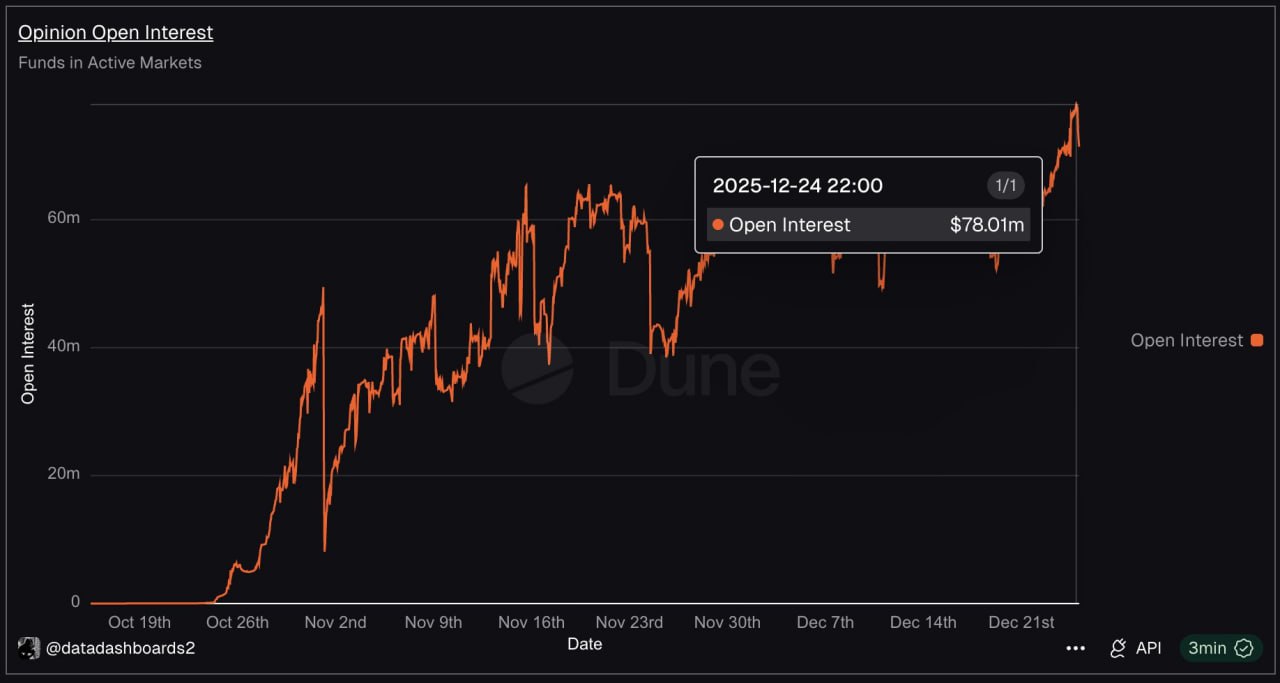This screenshot has width=1280, height=683.
Task: Click the API button label
Action: click(1148, 648)
